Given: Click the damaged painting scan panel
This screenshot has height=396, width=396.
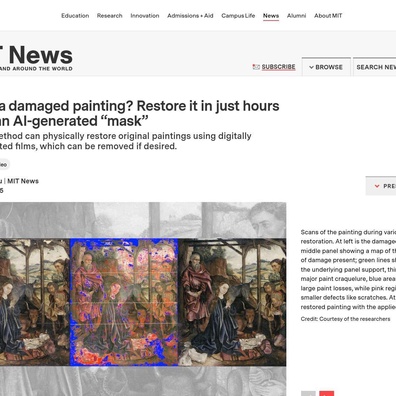Looking at the screenshot, I should pos(35,302).
